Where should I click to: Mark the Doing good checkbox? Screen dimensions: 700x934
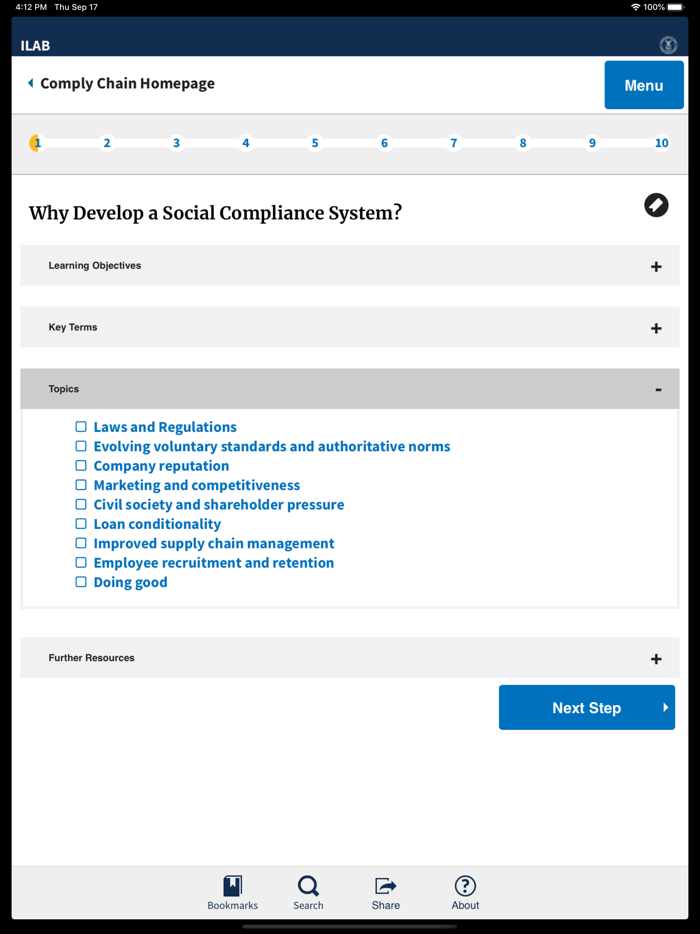pyautogui.click(x=81, y=582)
